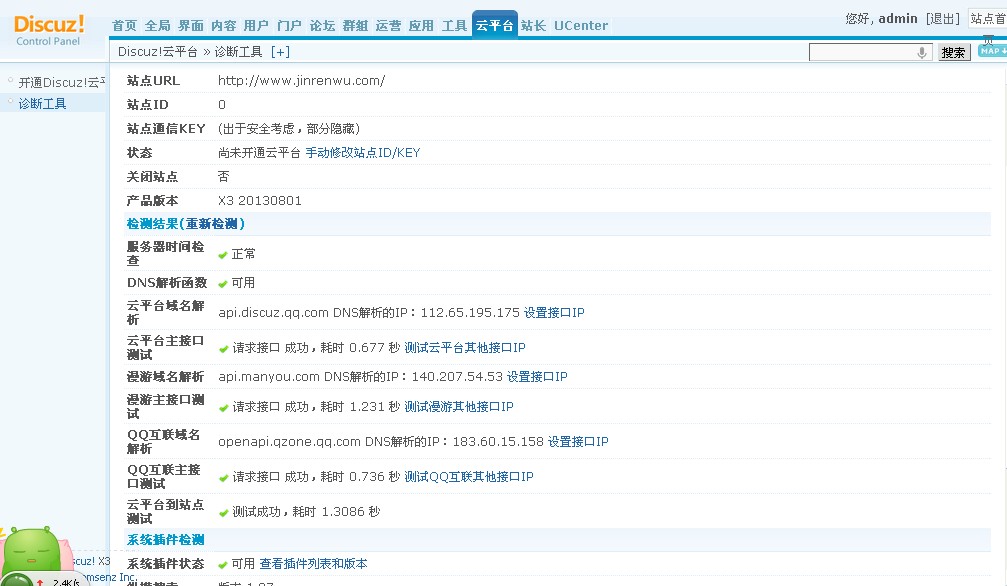Click 设置接口IP for openapi.qzone.qq.com
The width and height of the screenshot is (1007, 586).
pyautogui.click(x=578, y=442)
